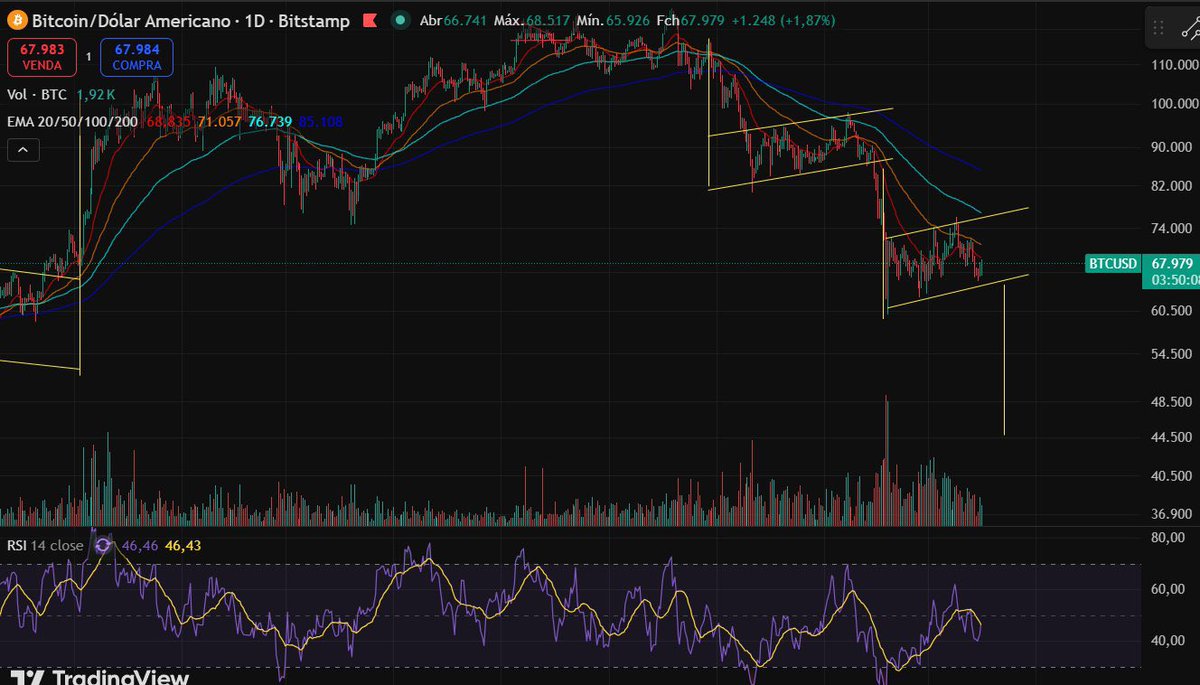Click the opening price value 66.741
1200x685 pixels.
tap(464, 21)
